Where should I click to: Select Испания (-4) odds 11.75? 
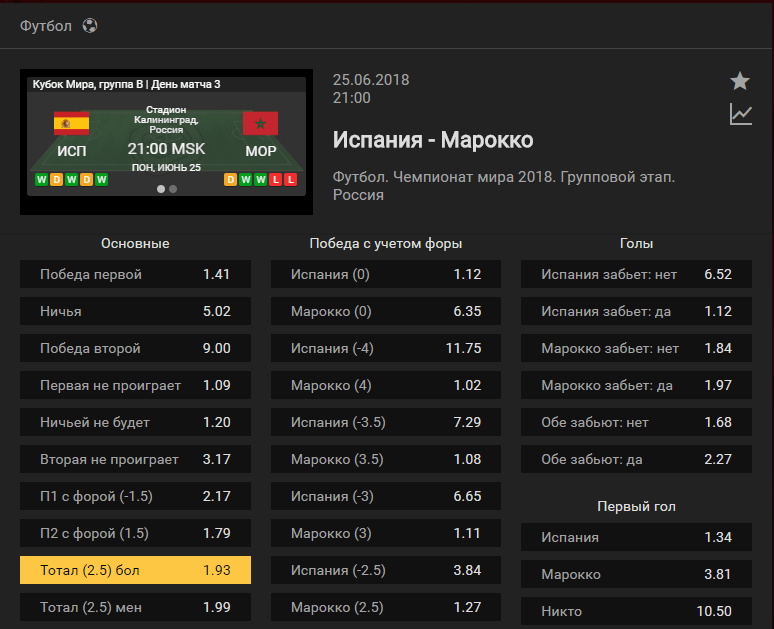click(x=386, y=348)
